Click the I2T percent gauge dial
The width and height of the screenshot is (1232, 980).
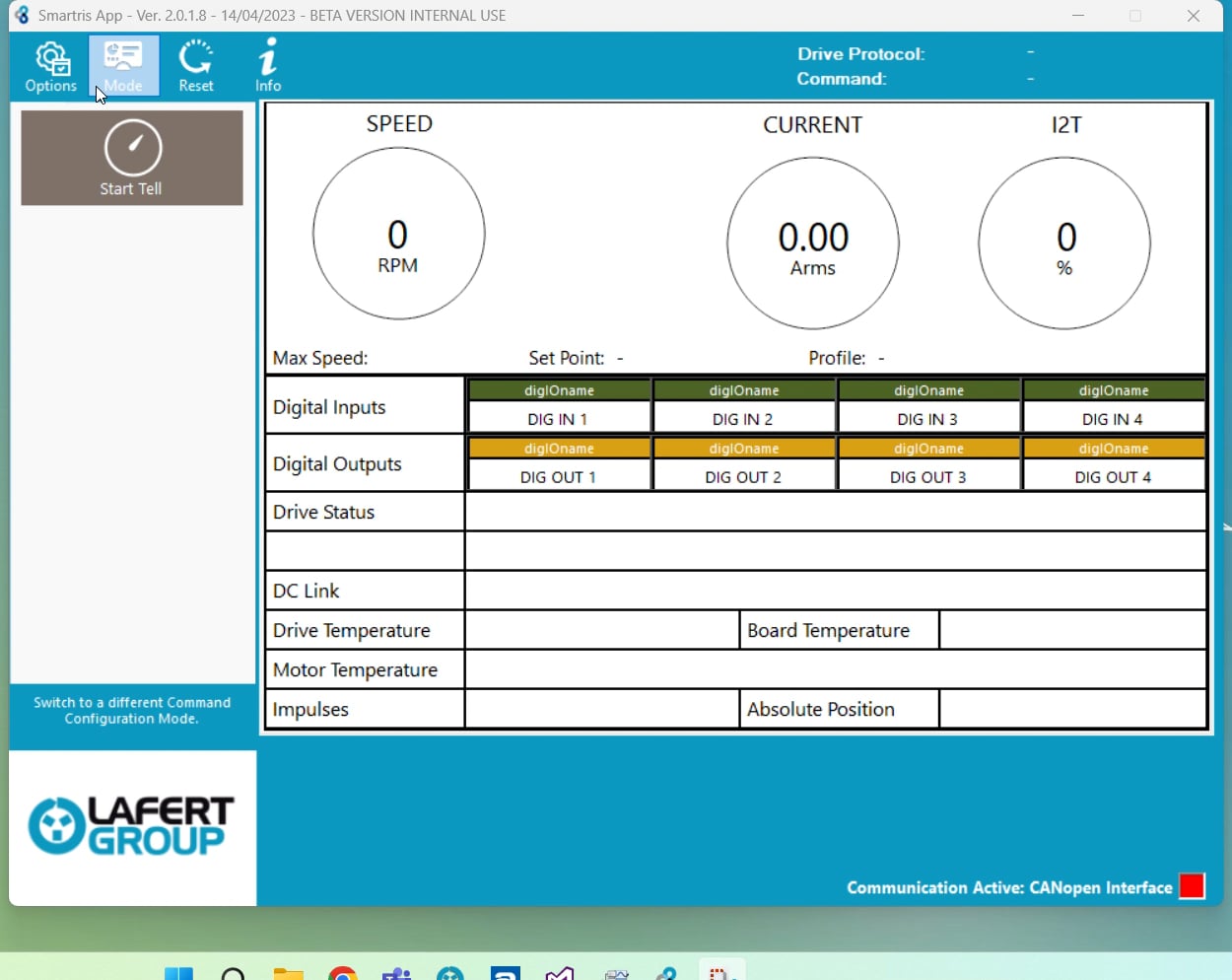click(1064, 244)
